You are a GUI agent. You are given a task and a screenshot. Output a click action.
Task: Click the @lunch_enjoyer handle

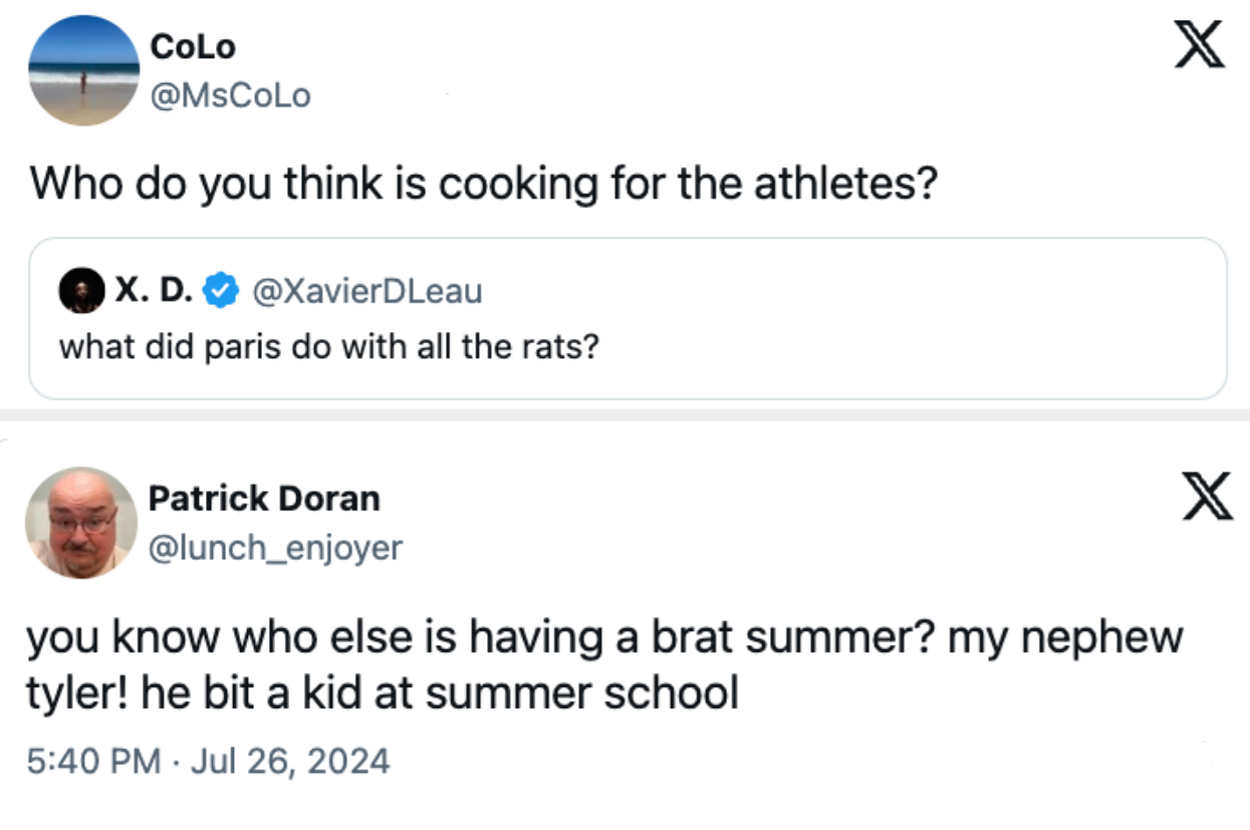coord(276,548)
